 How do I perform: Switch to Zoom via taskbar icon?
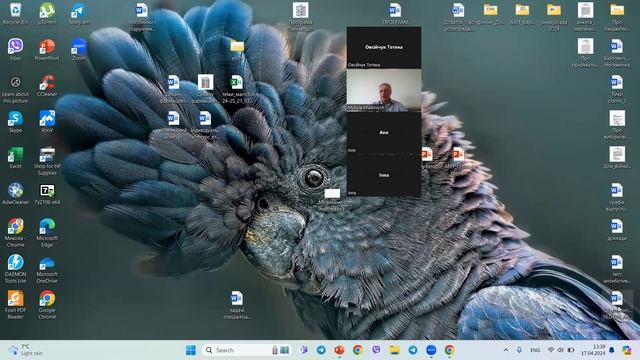(431, 350)
